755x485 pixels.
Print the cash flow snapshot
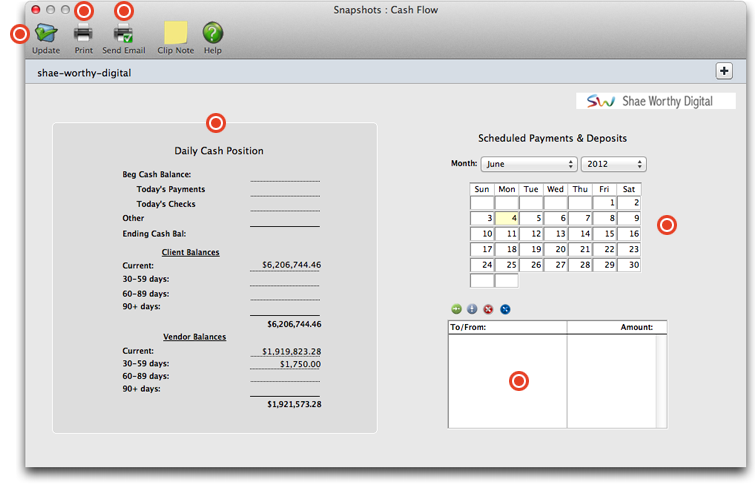pos(83,34)
